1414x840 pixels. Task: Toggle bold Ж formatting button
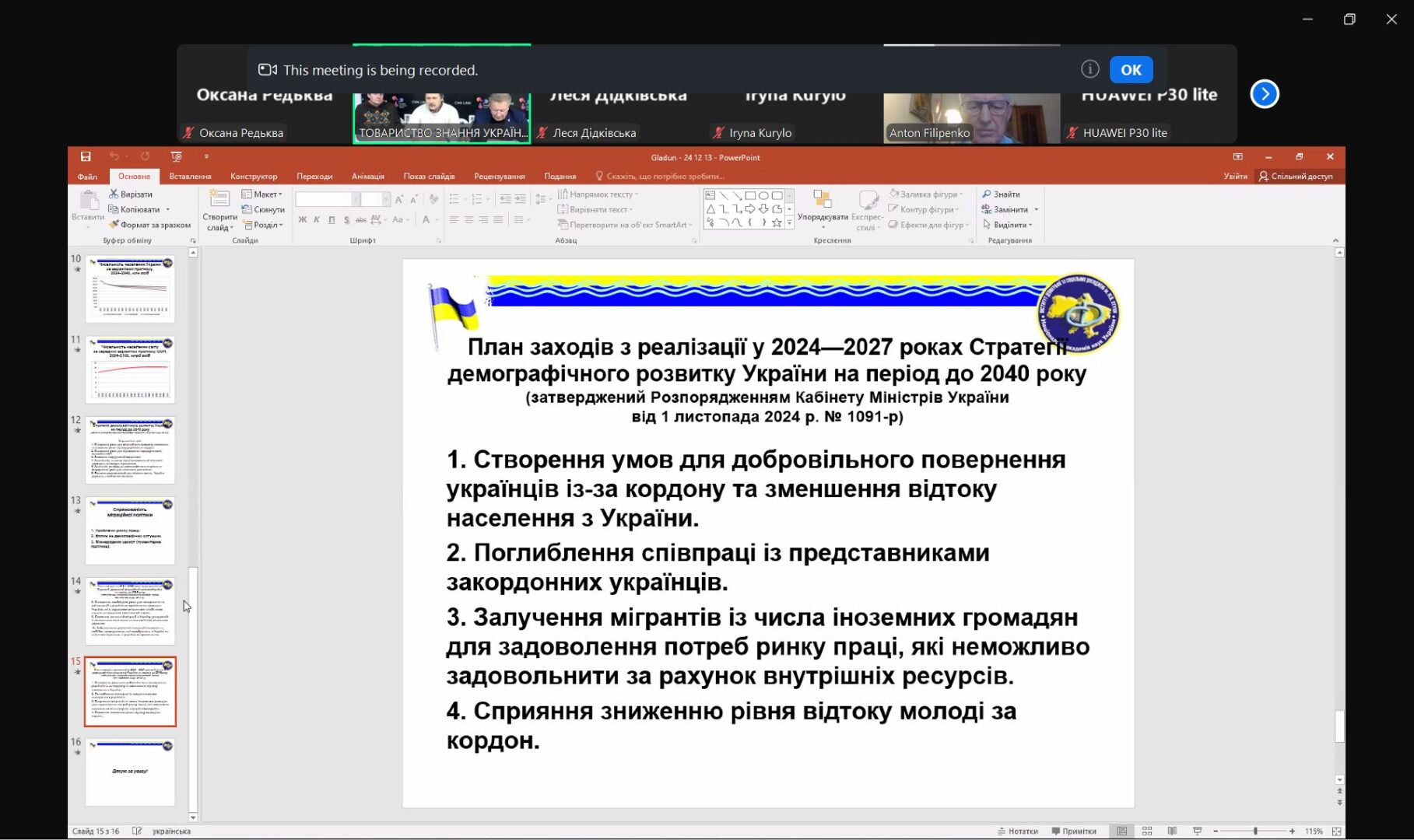pos(302,220)
